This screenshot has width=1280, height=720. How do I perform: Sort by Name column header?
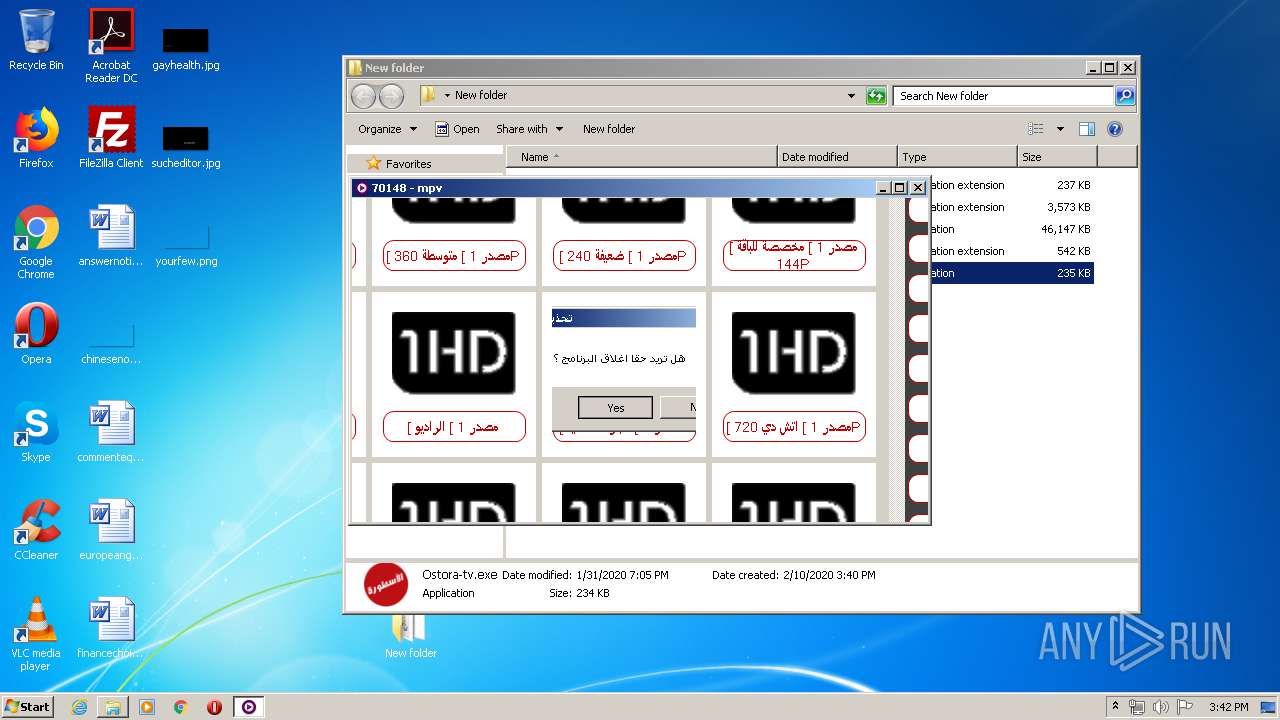642,157
